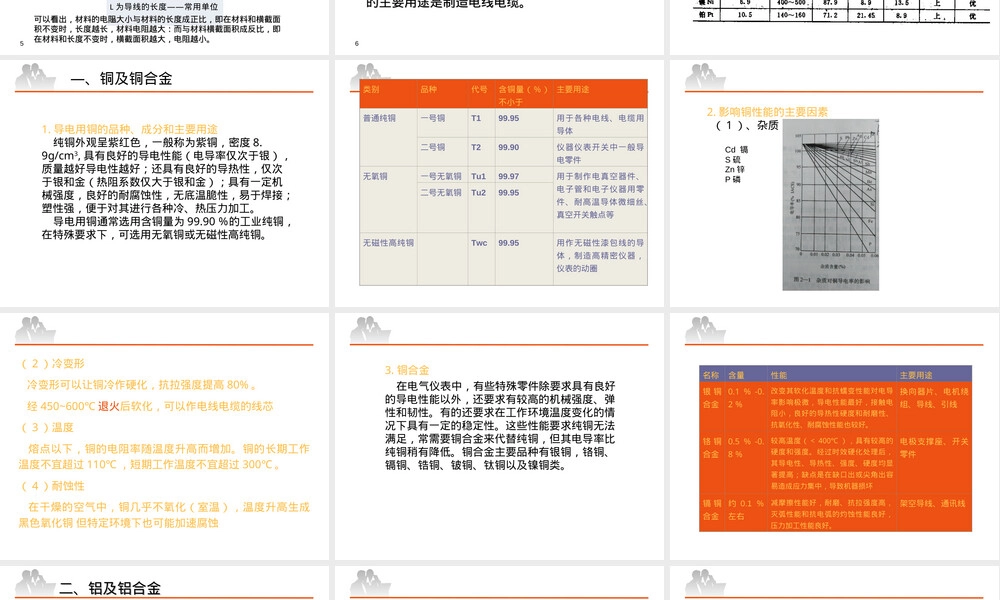The height and width of the screenshot is (600, 1000).
Task: Click the paragraph beginning 导电用铜通常选用含铜量
Action: (x=166, y=228)
